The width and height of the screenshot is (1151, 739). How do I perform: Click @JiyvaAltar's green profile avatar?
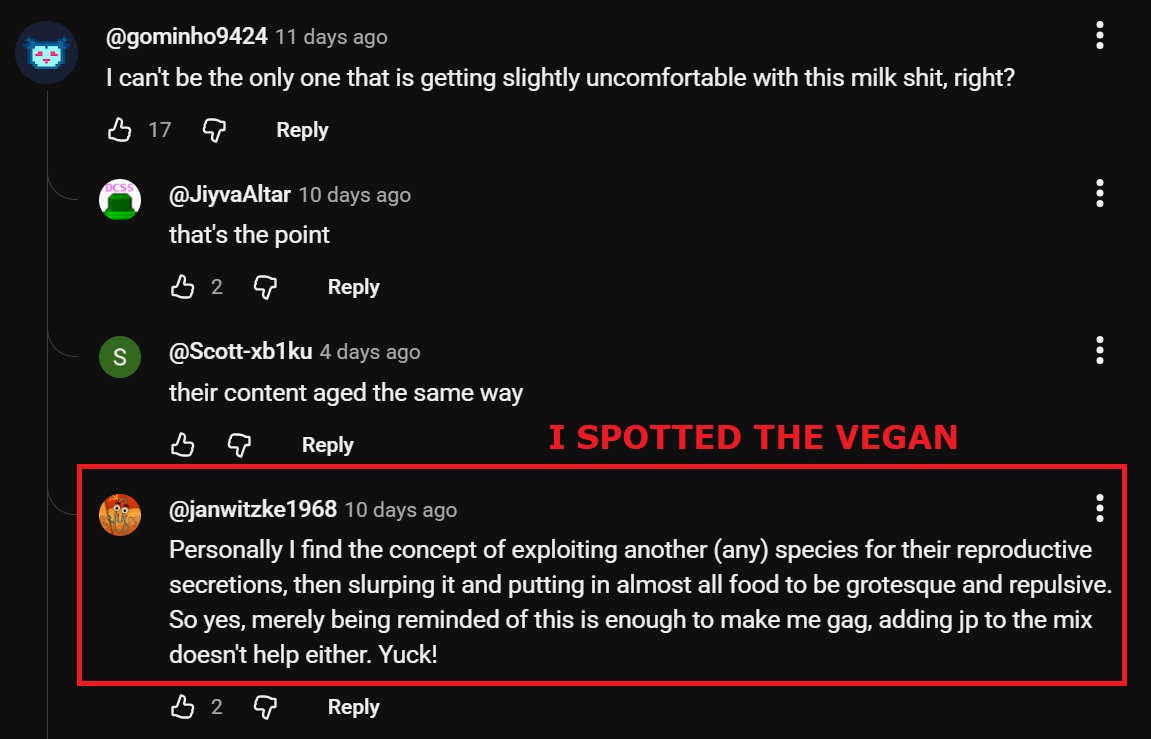(120, 199)
